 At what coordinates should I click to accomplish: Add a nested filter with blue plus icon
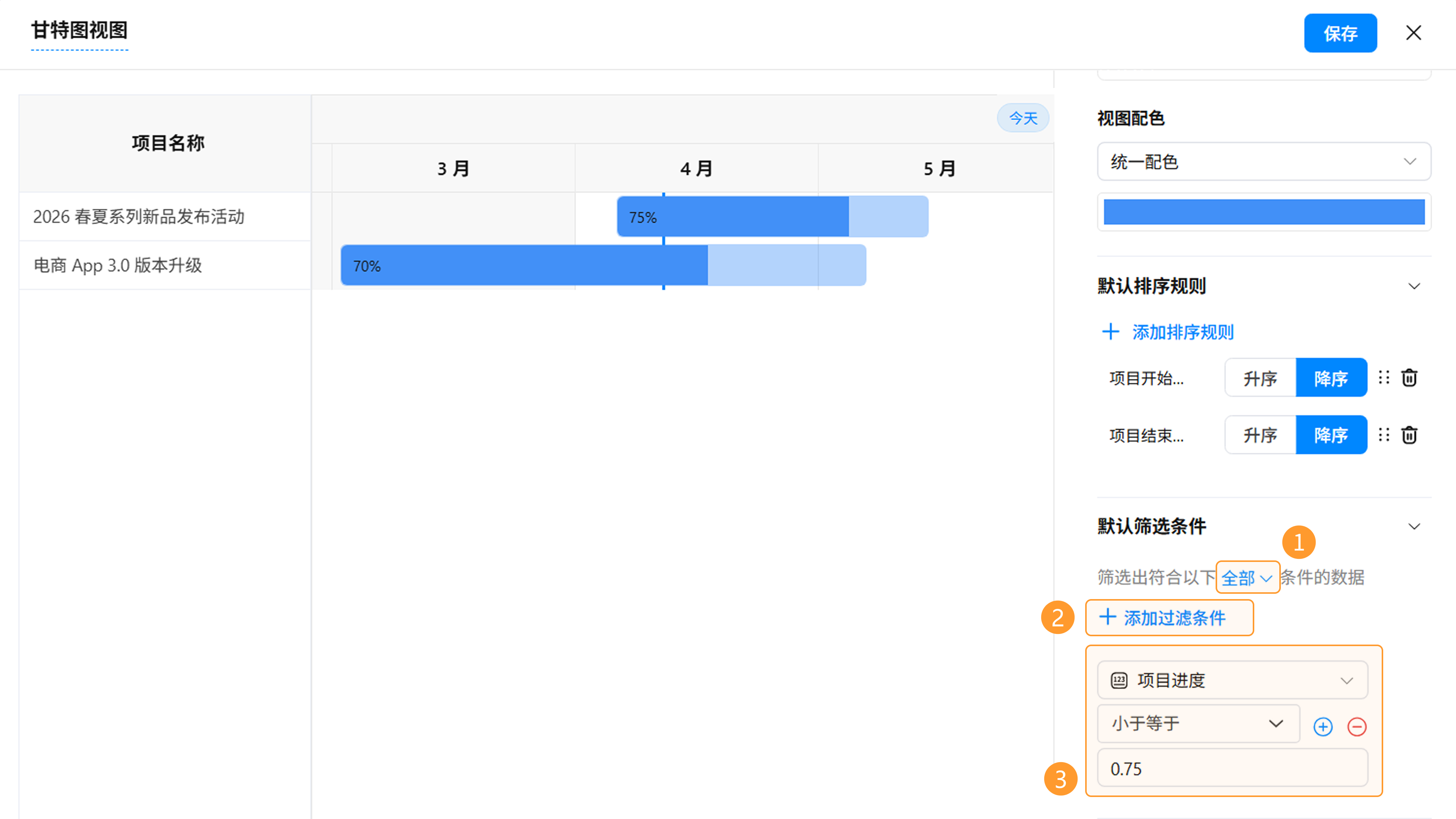tap(1323, 726)
